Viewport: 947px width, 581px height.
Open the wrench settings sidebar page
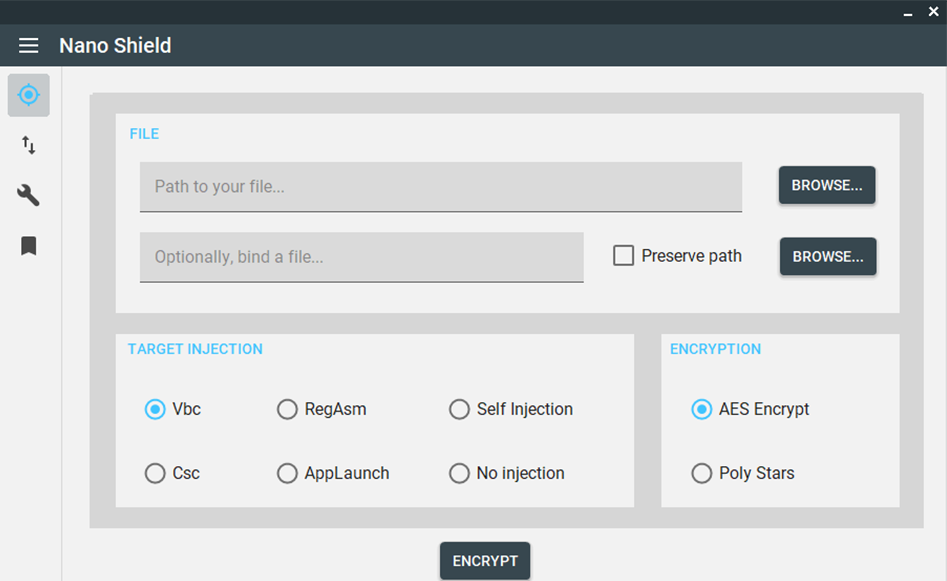point(29,195)
